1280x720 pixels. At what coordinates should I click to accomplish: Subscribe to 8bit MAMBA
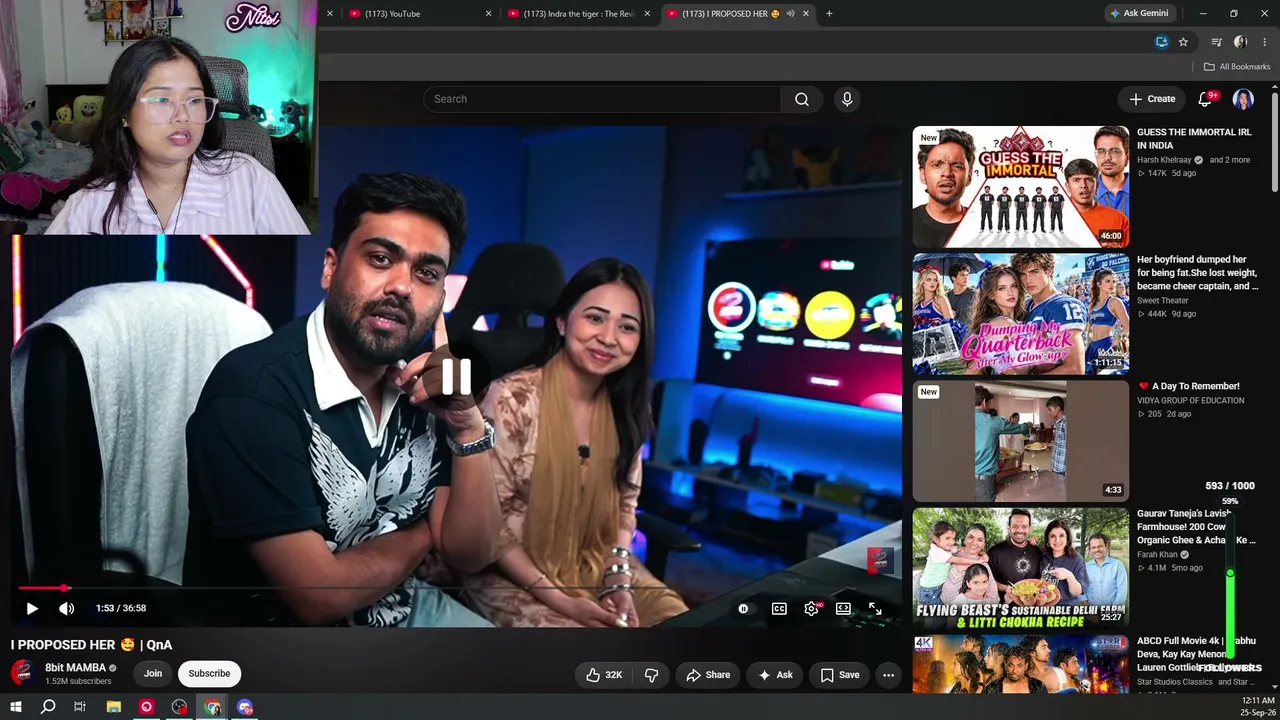pos(209,673)
